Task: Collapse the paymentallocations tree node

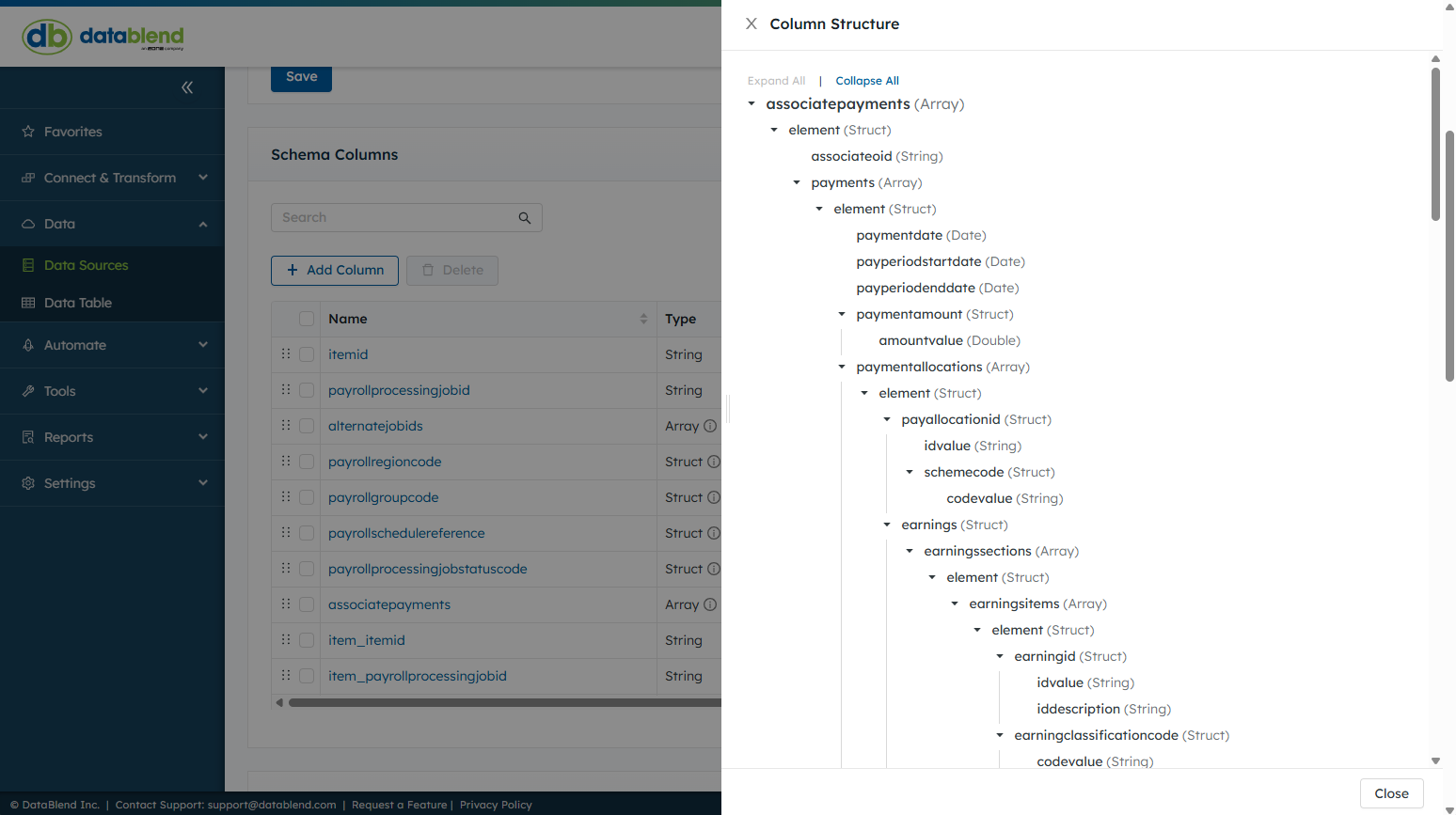Action: [842, 367]
